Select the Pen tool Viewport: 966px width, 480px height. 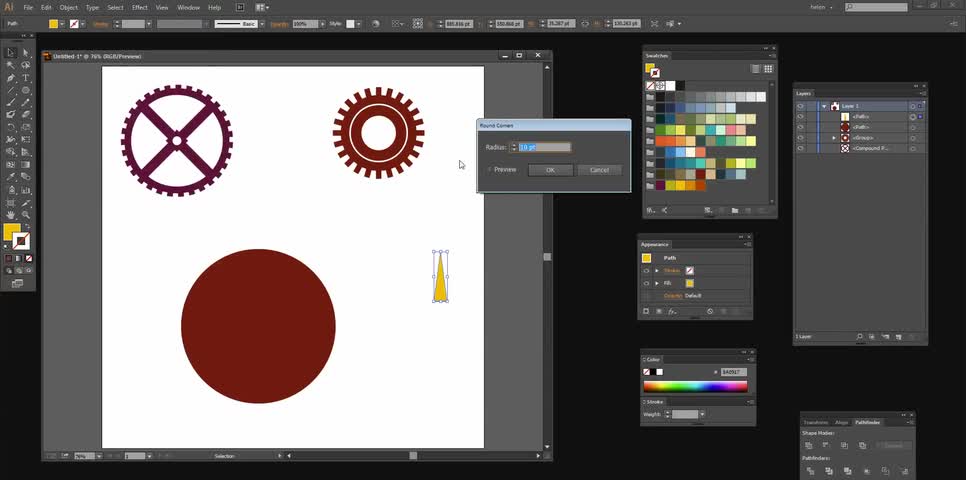click(x=10, y=78)
